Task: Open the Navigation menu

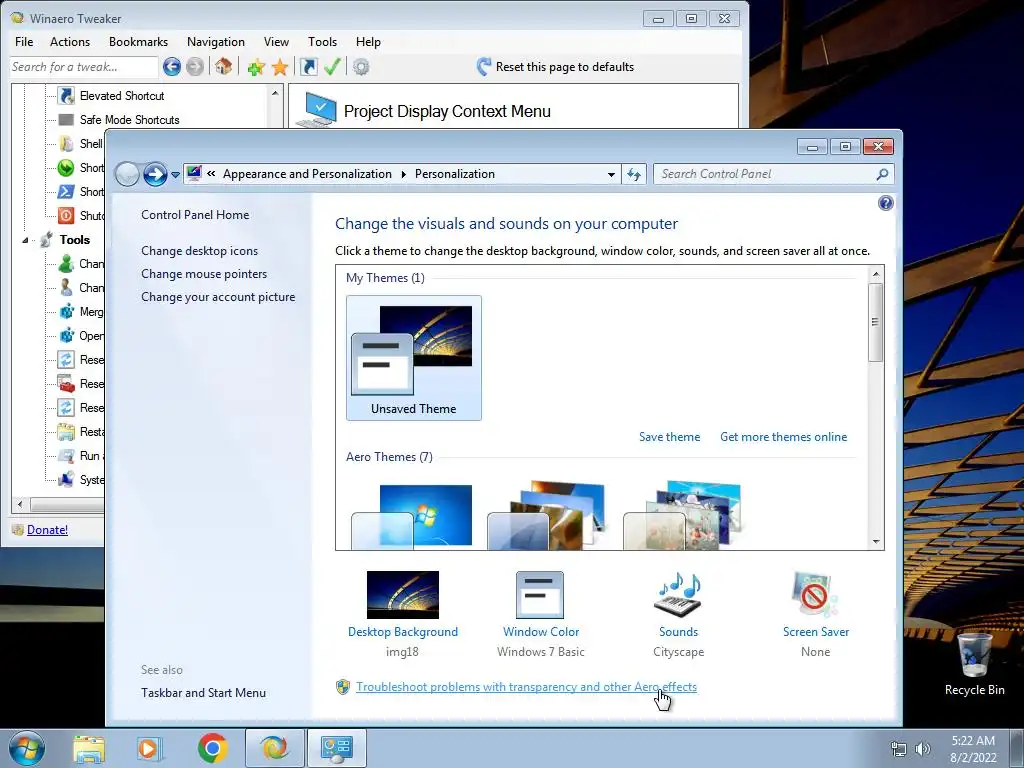Action: coord(216,42)
